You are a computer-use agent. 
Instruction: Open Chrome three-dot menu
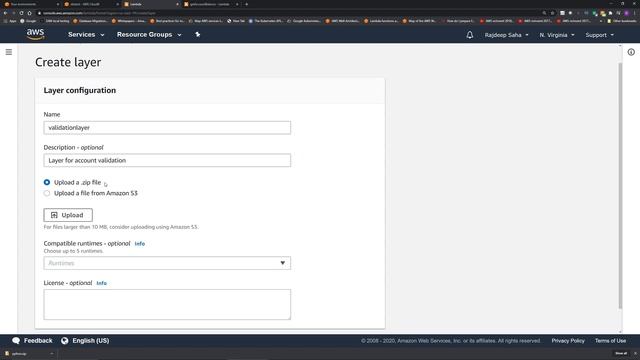point(635,13)
